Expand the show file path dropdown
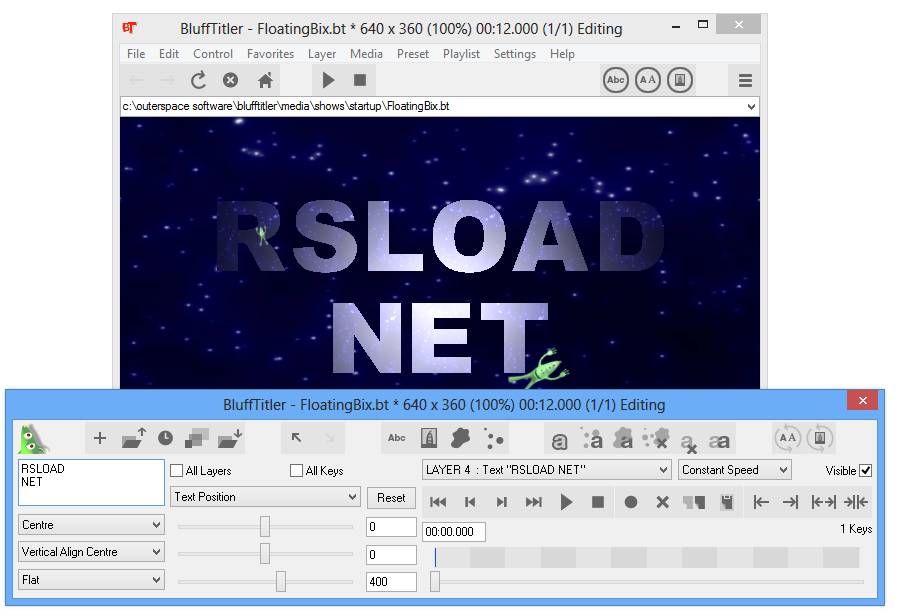 point(750,107)
